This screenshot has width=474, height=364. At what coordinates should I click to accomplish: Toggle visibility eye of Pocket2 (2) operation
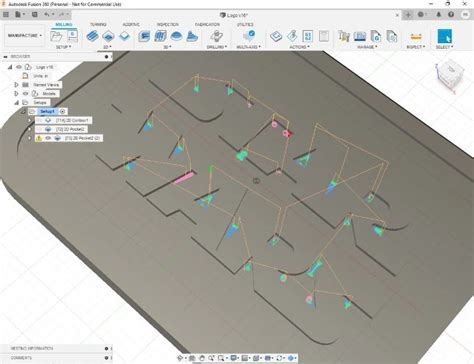coord(48,138)
